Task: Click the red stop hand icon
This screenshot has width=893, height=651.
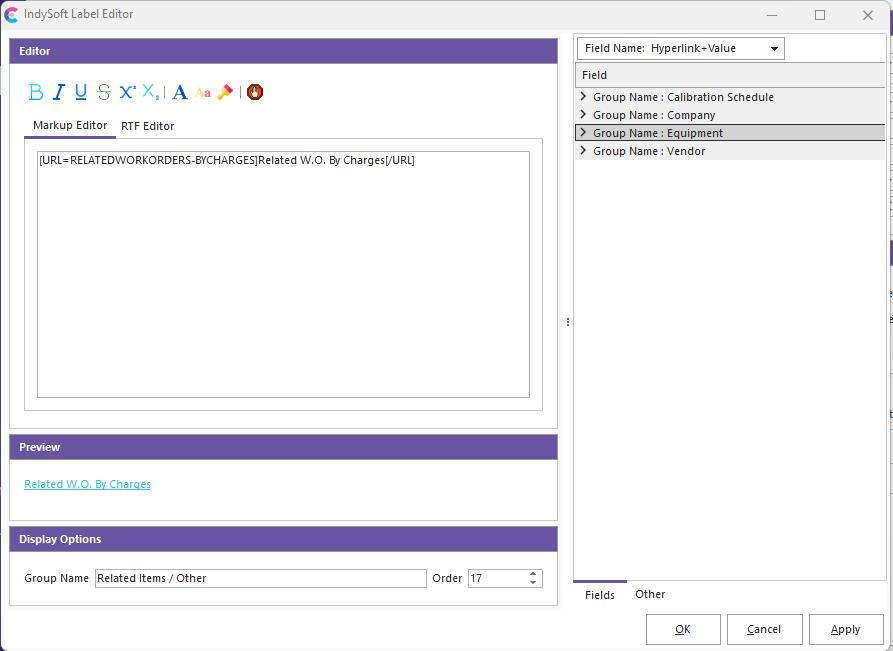Action: (255, 92)
